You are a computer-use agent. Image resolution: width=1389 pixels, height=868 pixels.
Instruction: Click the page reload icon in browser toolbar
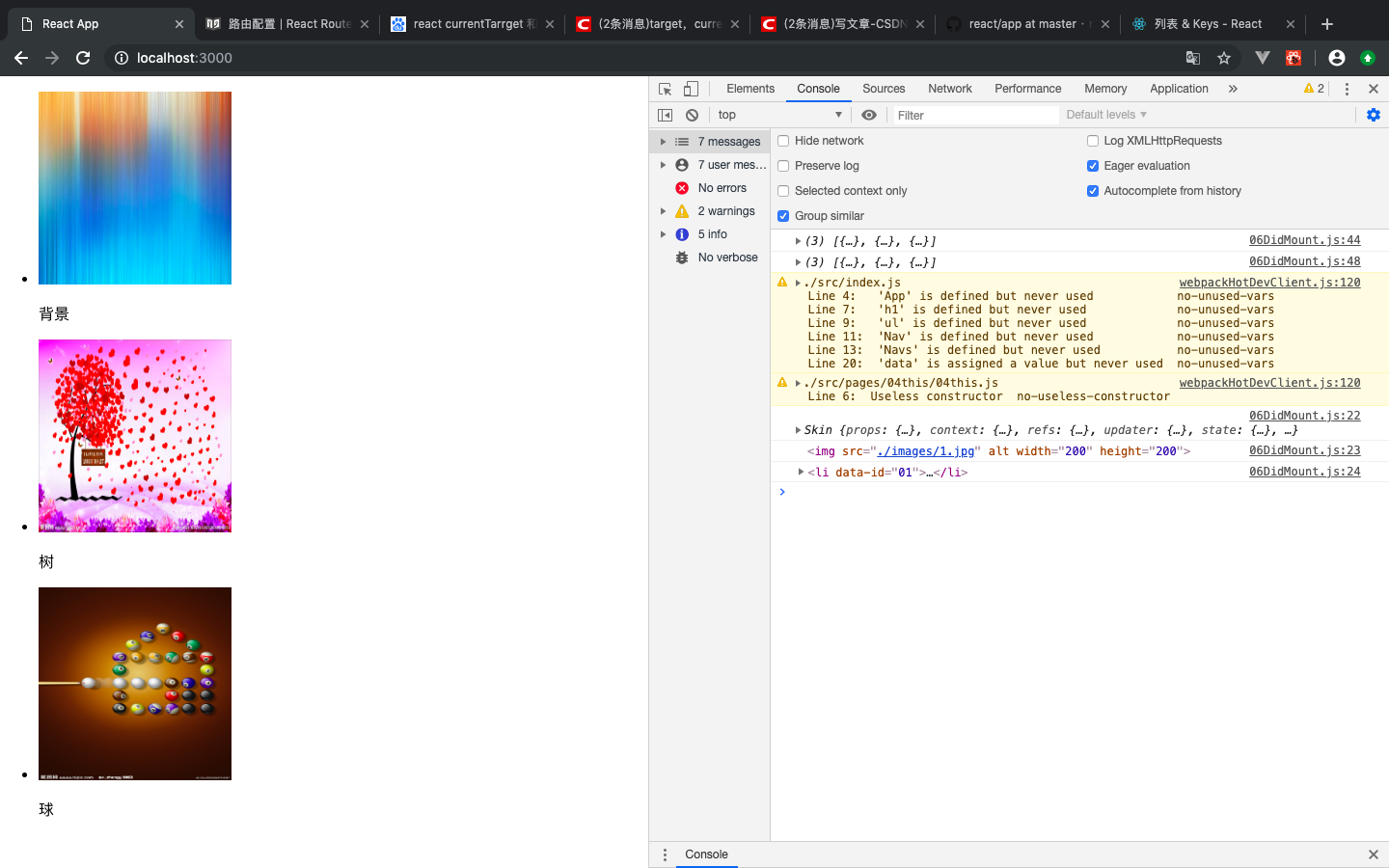coord(83,58)
